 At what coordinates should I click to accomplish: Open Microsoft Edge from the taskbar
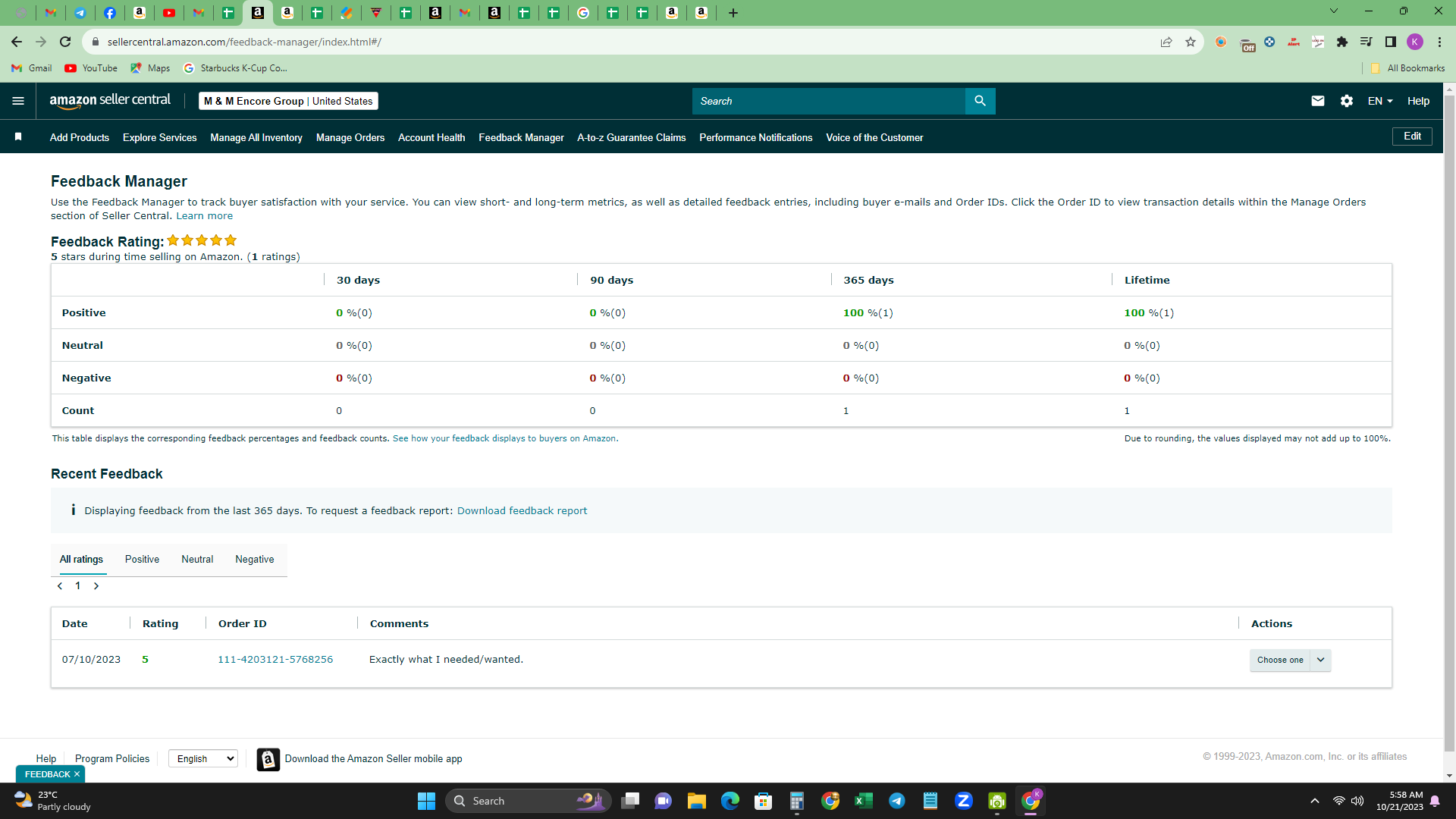coord(730,801)
